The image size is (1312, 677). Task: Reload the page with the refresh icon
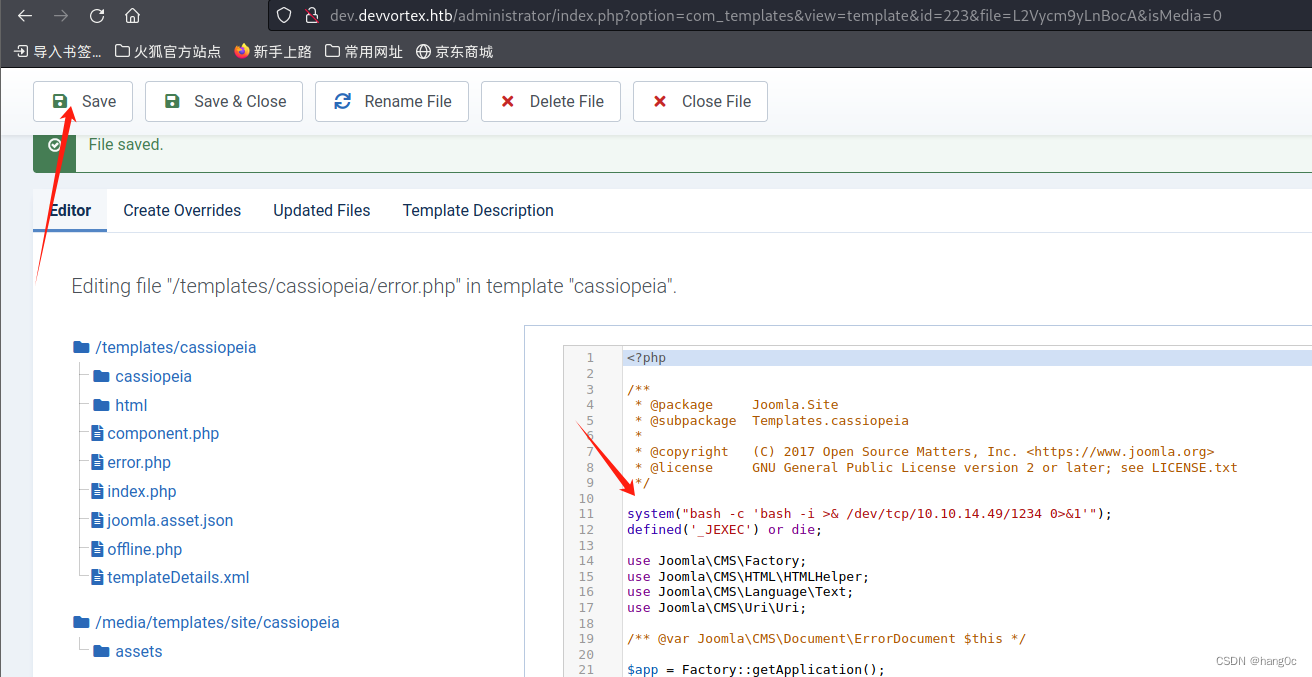point(97,16)
